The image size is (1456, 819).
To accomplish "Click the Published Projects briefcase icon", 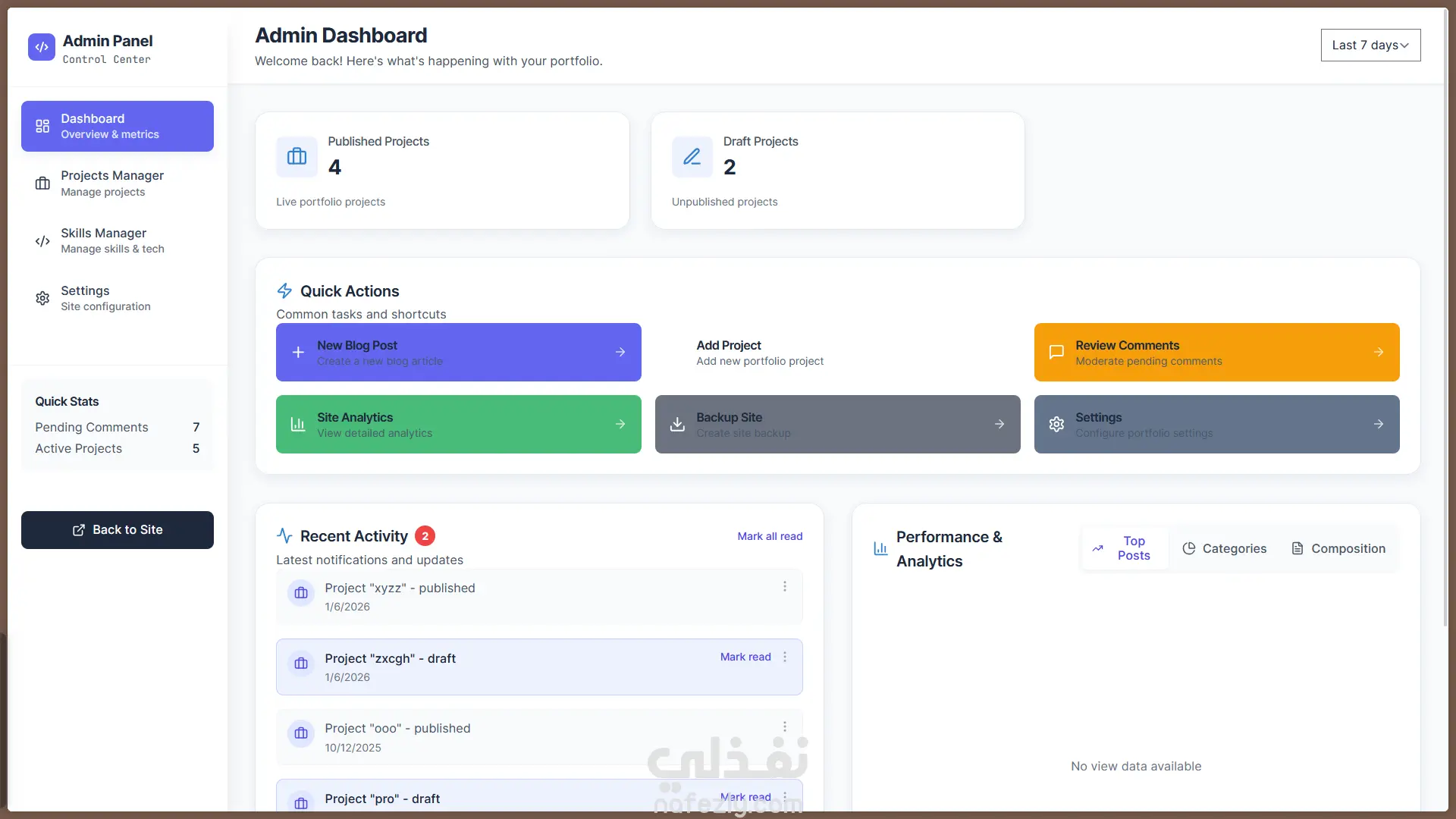I will point(297,157).
